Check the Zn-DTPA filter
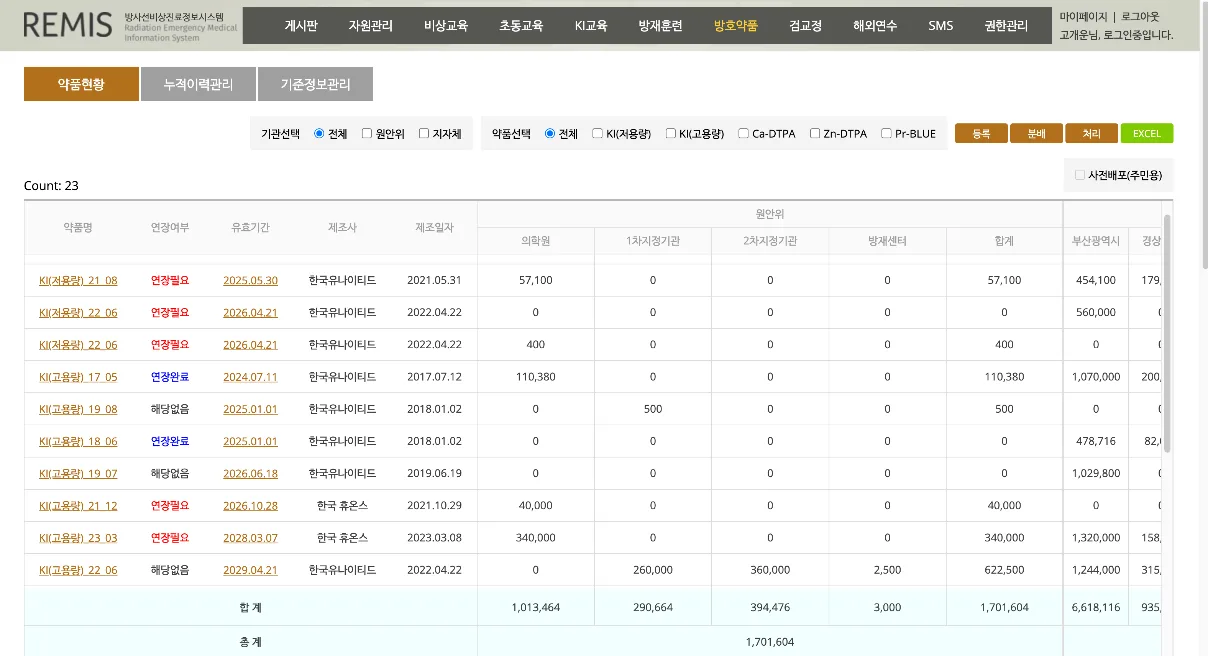1208x656 pixels. point(815,133)
